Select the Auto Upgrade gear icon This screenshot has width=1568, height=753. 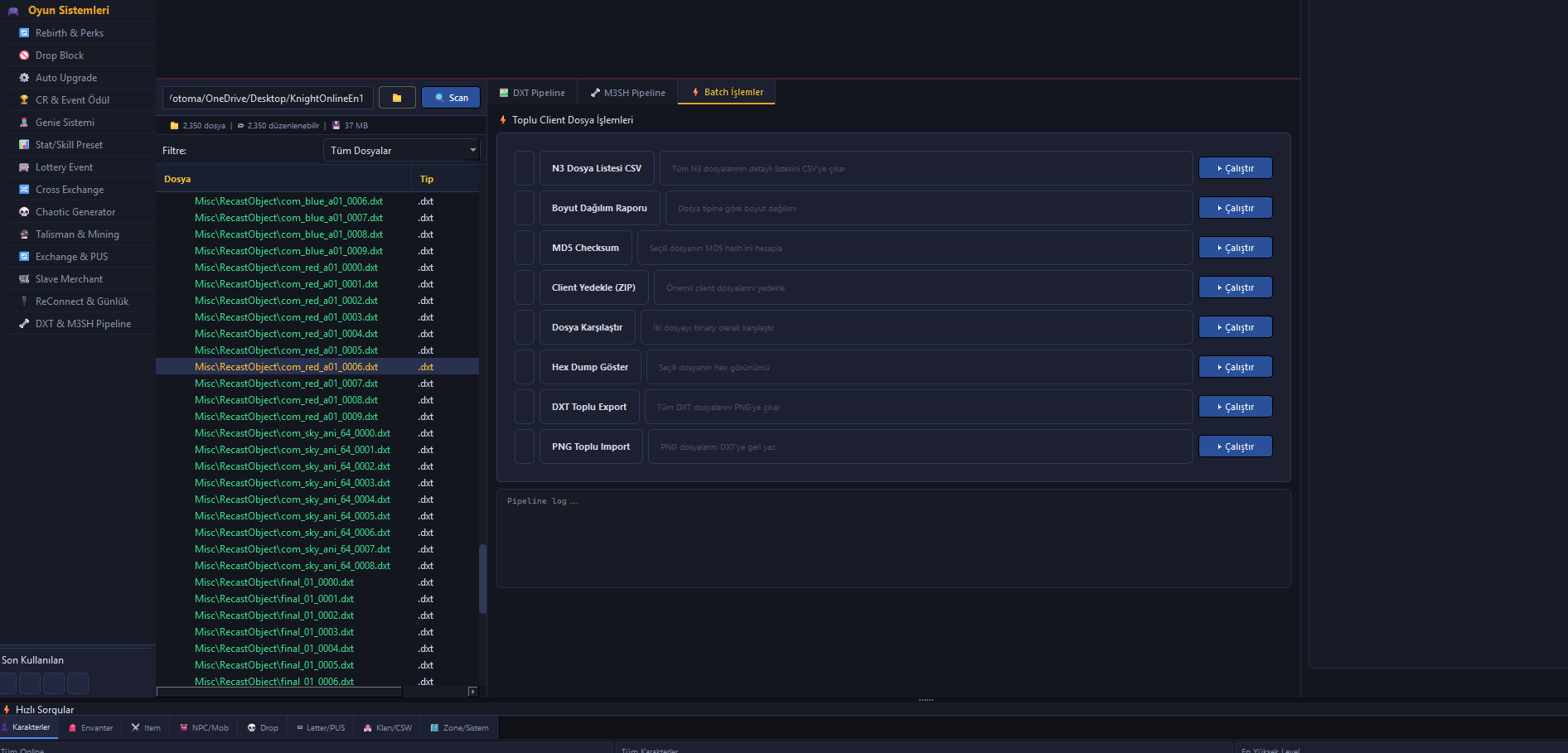[x=24, y=78]
